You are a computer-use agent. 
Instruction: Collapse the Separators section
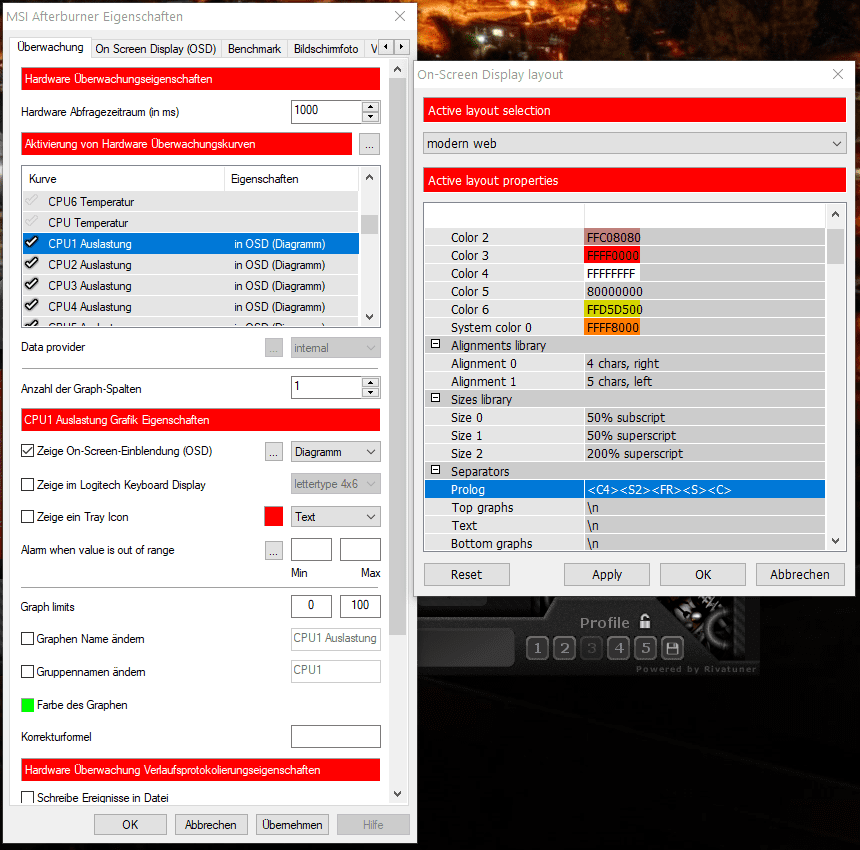tap(435, 470)
